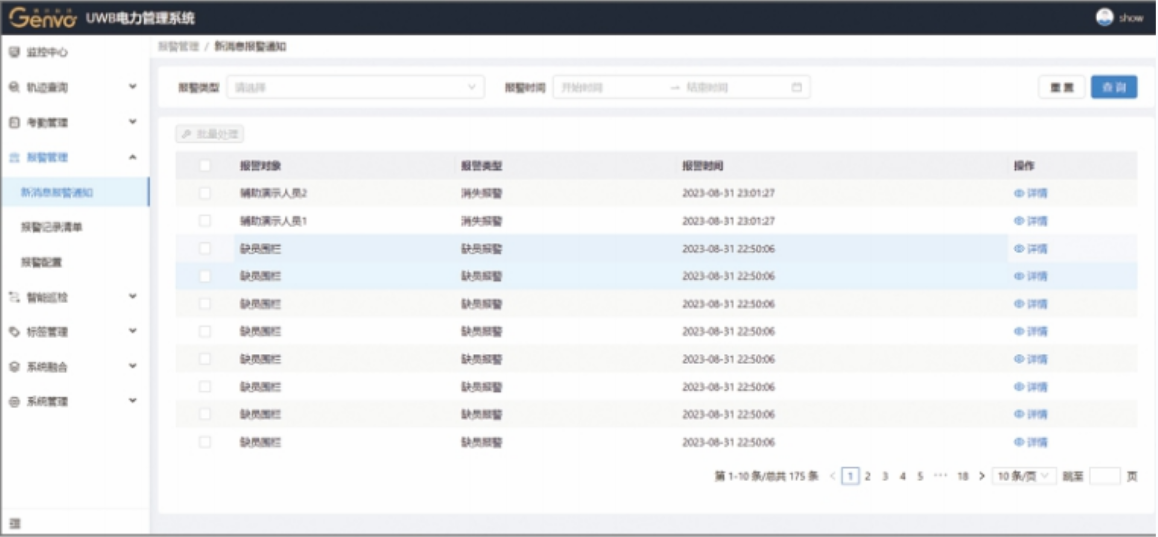Click the 监控中心 monitor icon in the sidebar
Screen dimensions: 1158x537
[14, 52]
